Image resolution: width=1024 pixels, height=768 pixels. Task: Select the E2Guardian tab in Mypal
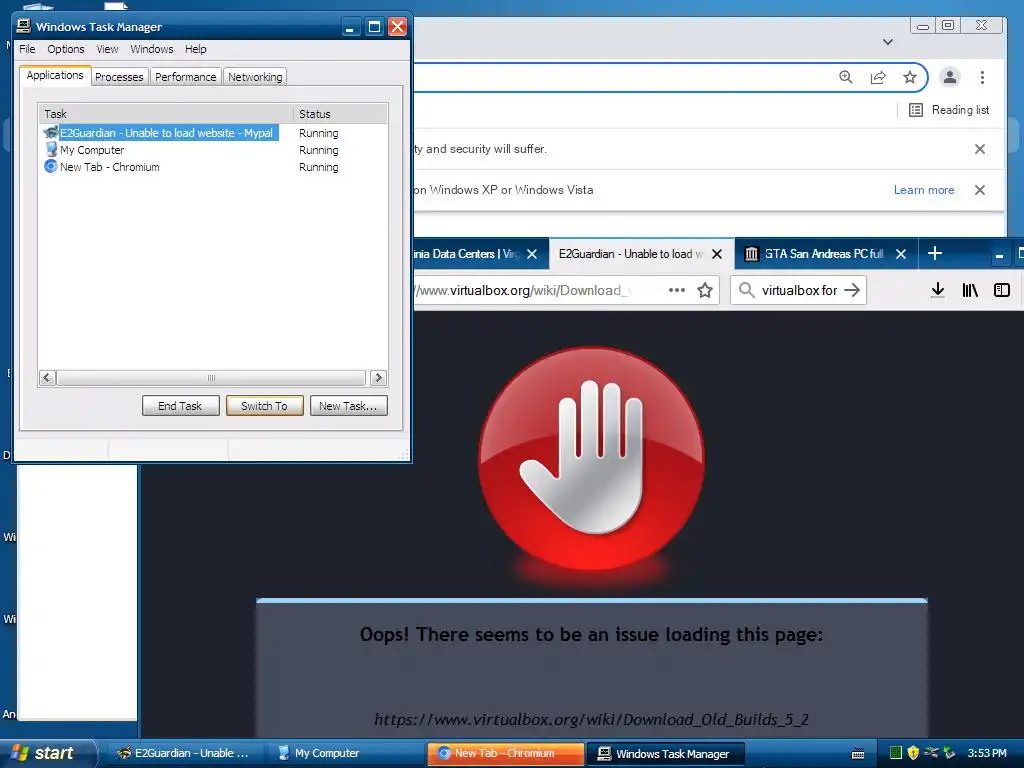point(631,254)
